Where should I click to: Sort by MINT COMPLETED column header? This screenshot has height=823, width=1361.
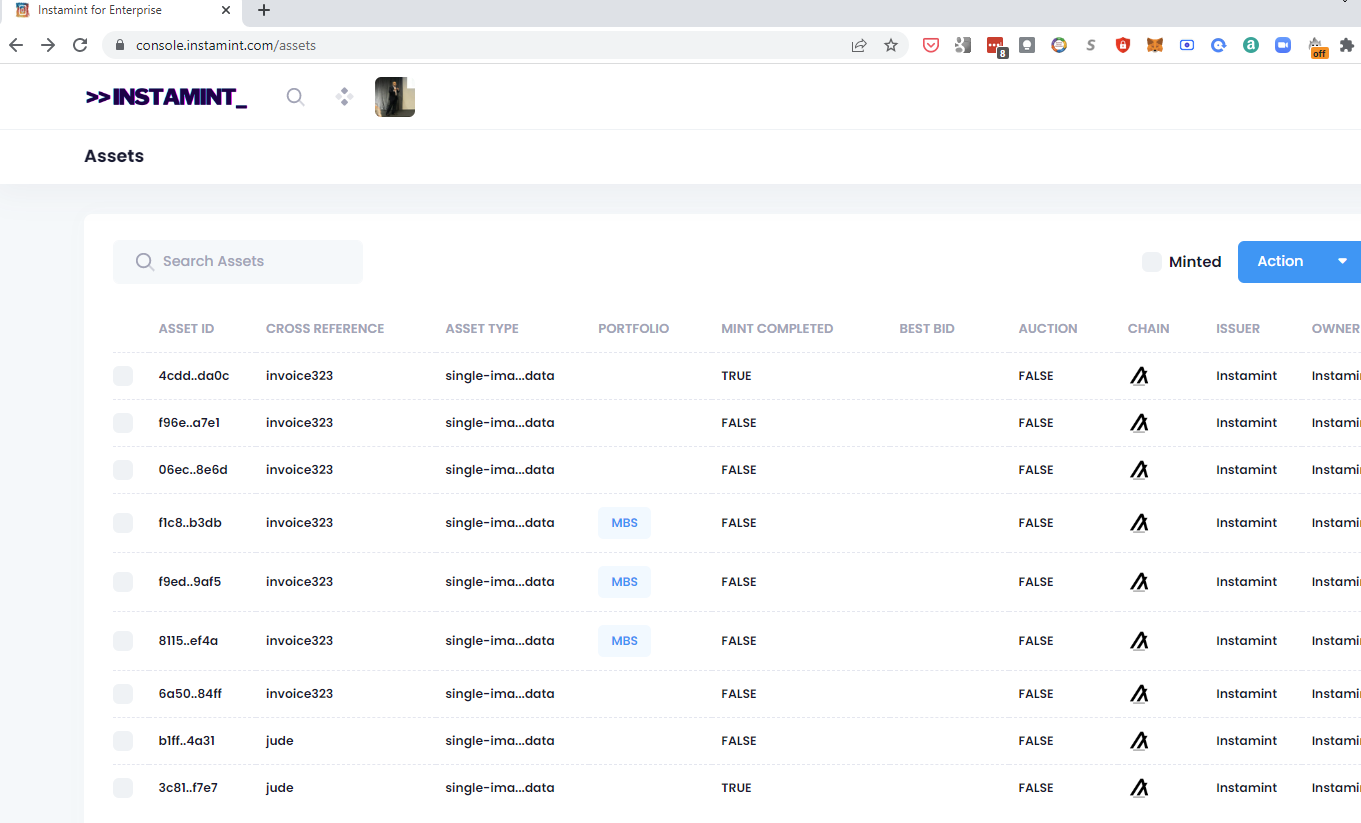point(777,328)
